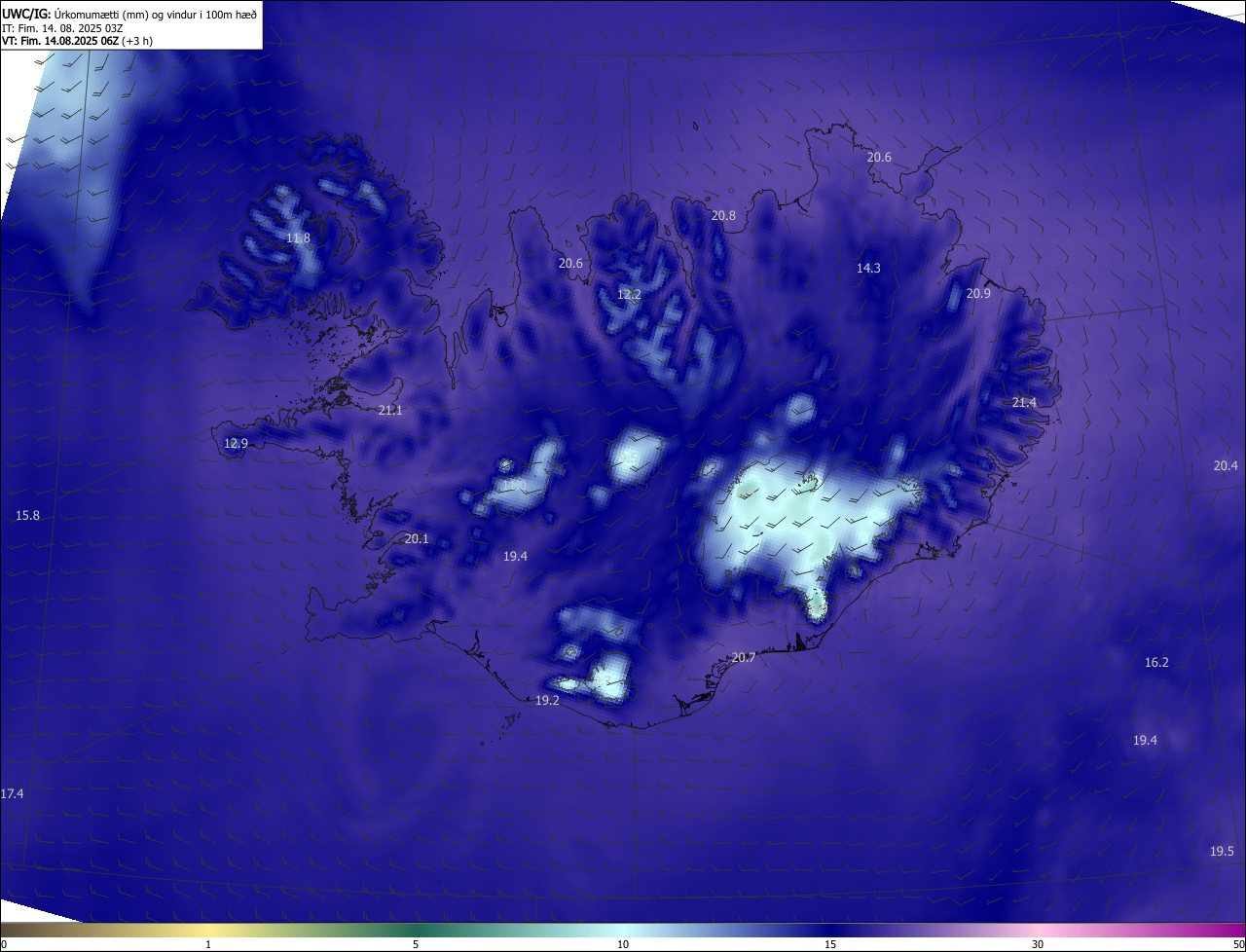Viewport: 1246px width, 952px height.
Task: Click the 14.3 map value
Action: [868, 268]
